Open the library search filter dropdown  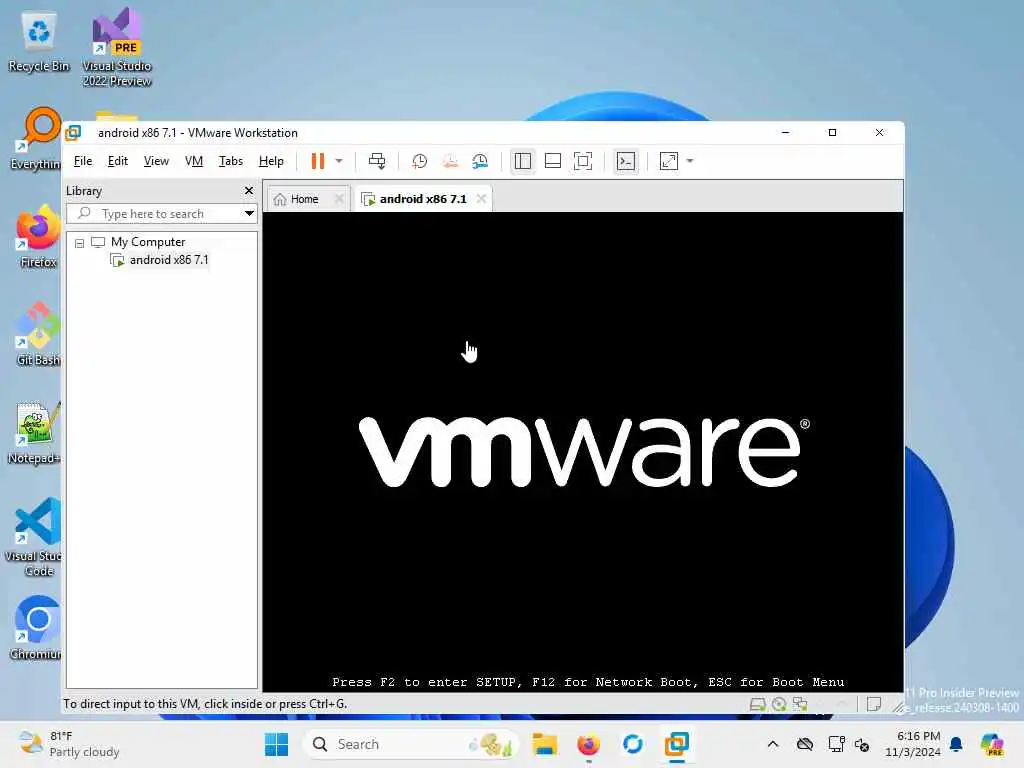(x=249, y=214)
